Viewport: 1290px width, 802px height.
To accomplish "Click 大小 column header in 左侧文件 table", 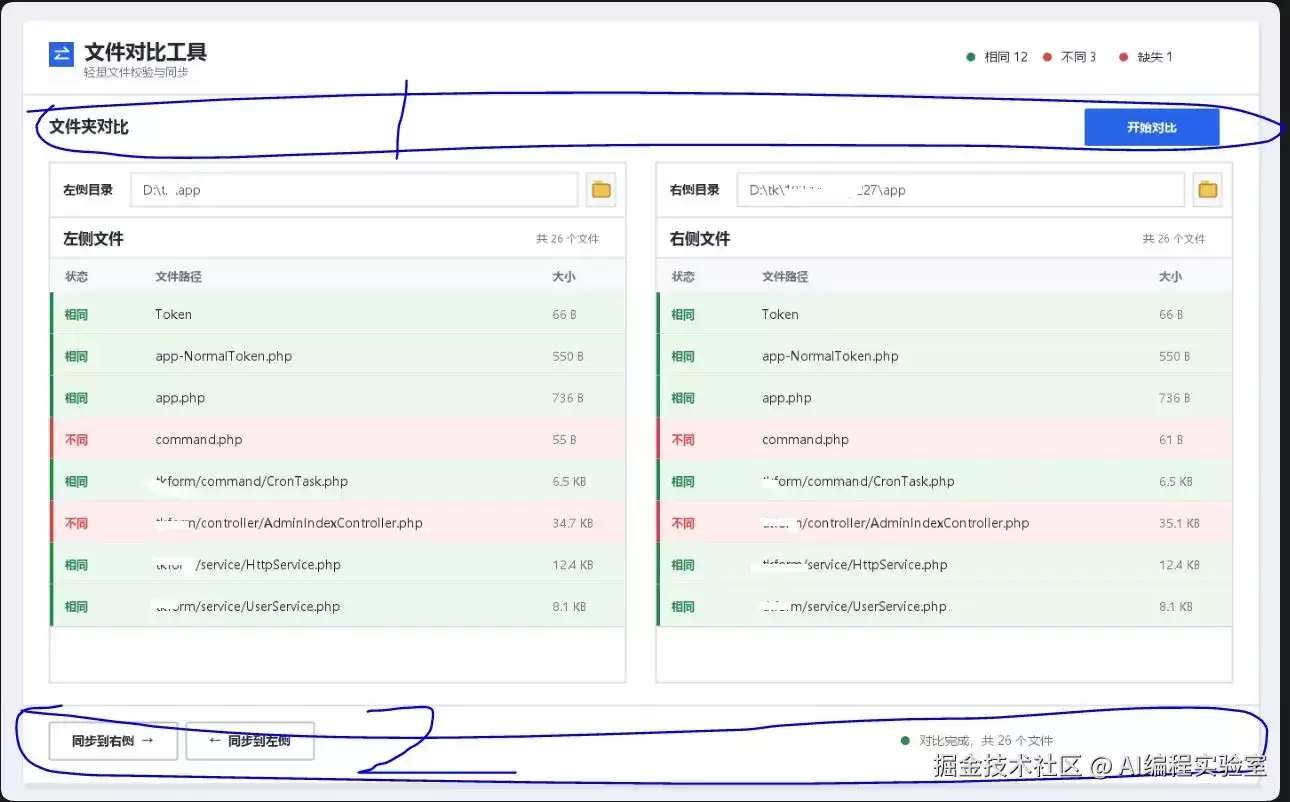I will (x=564, y=277).
